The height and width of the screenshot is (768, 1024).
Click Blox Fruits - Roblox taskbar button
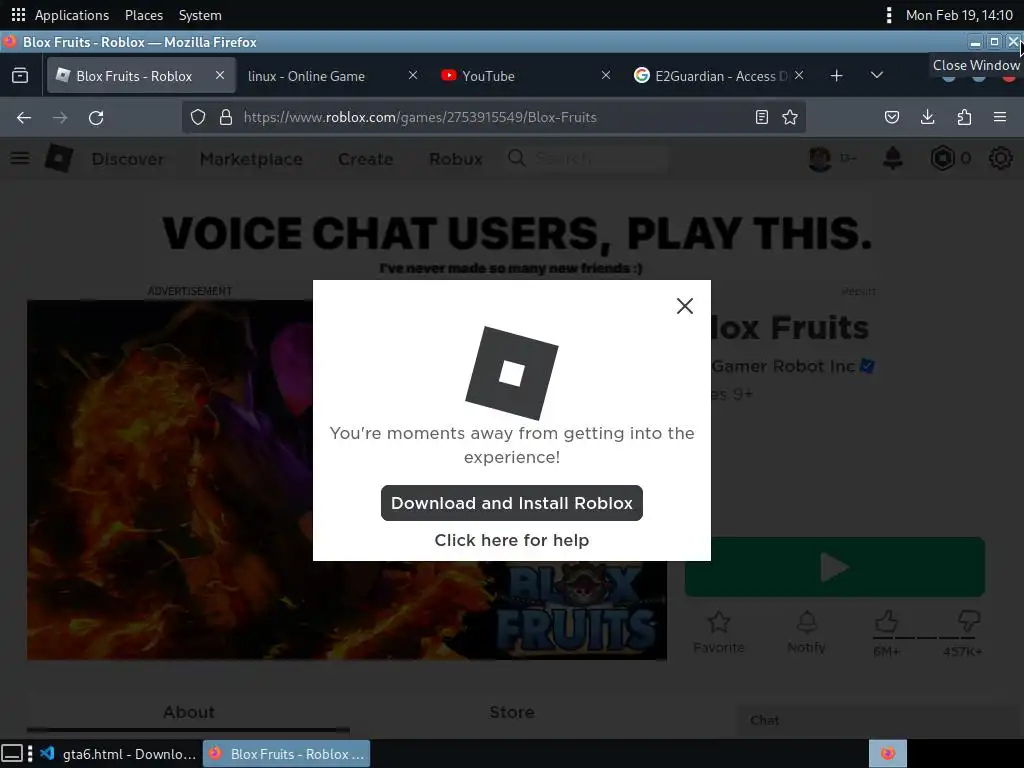(287, 754)
